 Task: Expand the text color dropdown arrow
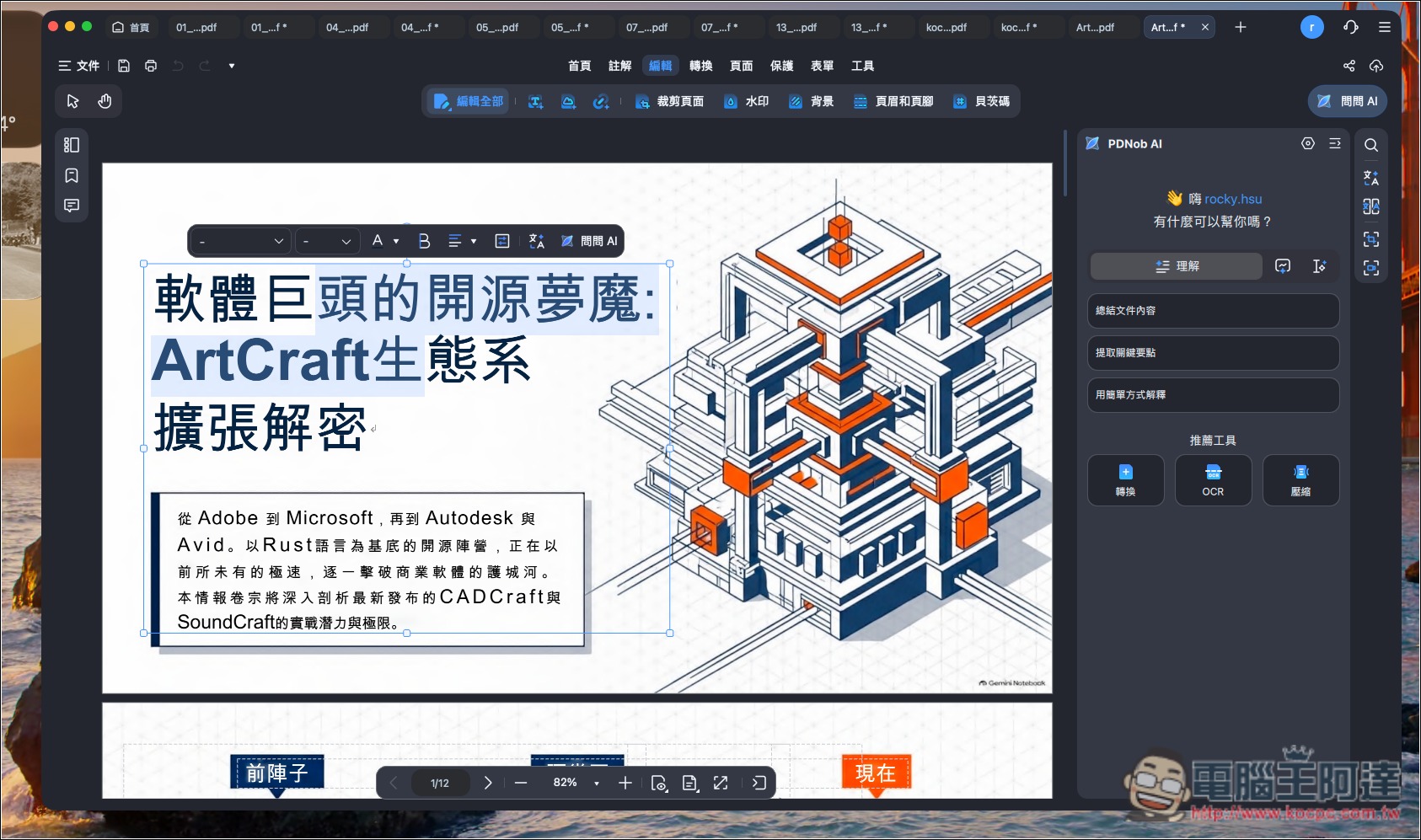[x=396, y=242]
